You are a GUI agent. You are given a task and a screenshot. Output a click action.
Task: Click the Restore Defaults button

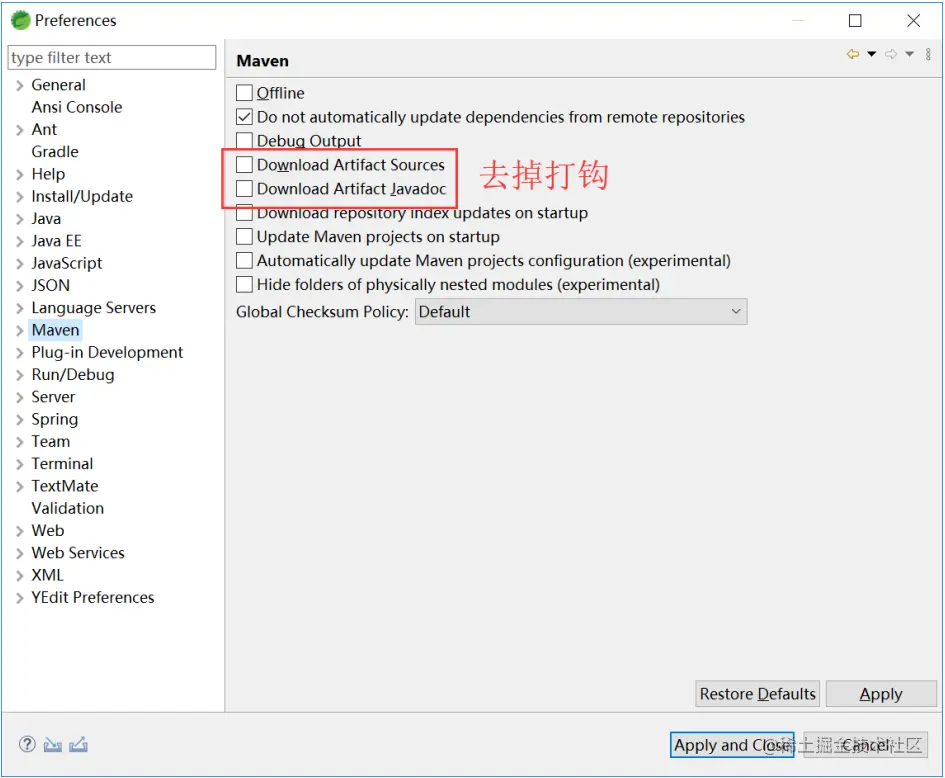757,694
